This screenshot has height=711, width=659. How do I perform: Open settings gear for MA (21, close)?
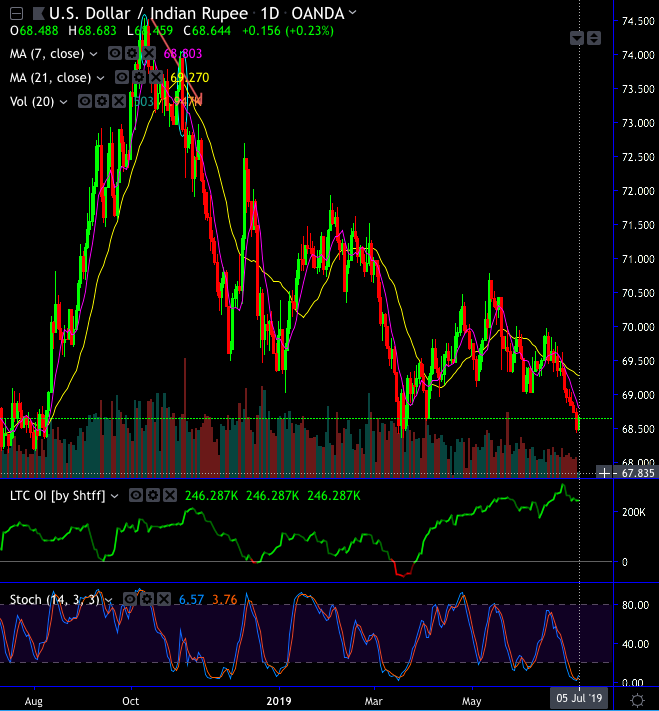[139, 77]
